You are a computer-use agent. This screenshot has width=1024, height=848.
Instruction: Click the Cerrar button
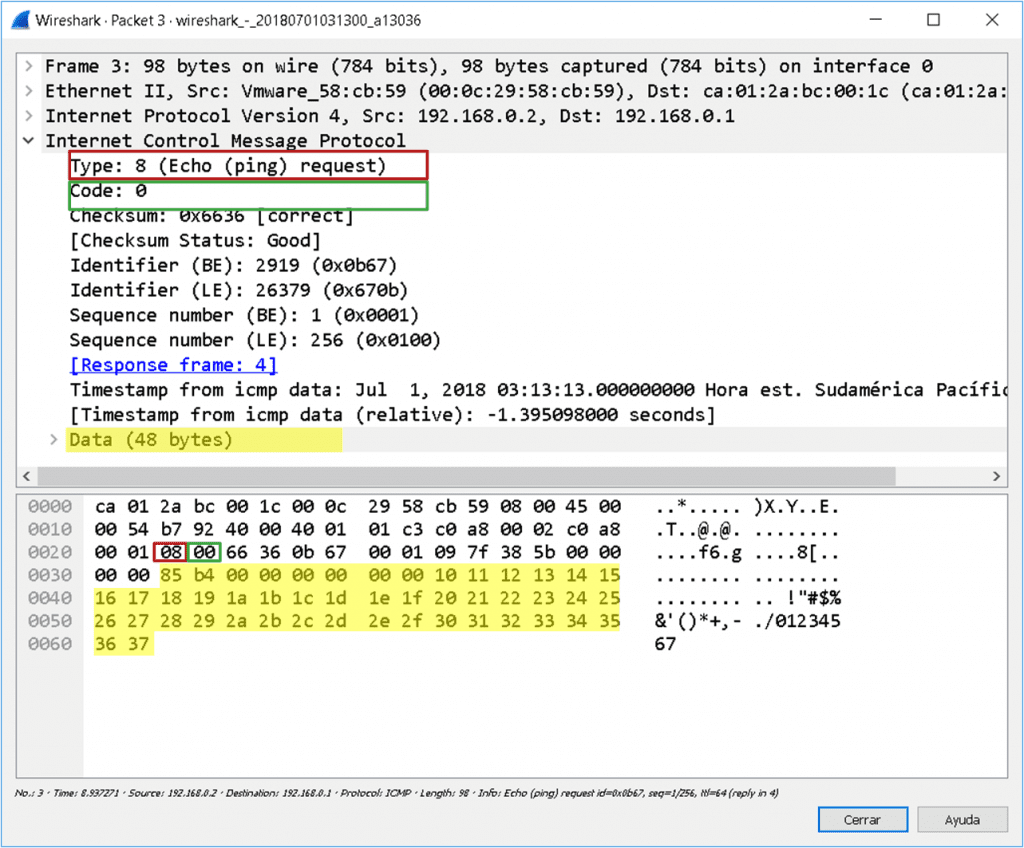tap(861, 819)
